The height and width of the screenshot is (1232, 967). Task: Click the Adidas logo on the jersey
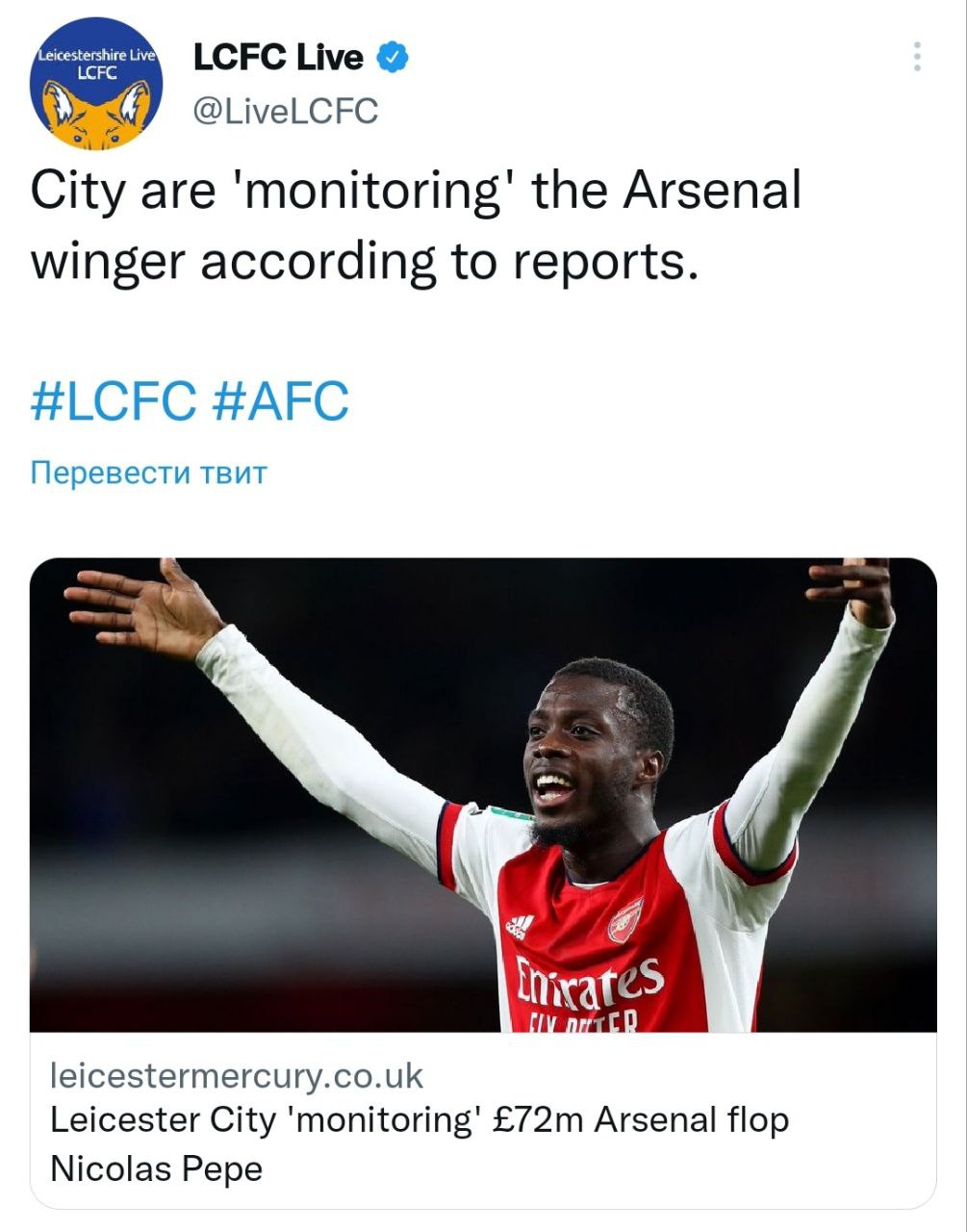(x=520, y=926)
